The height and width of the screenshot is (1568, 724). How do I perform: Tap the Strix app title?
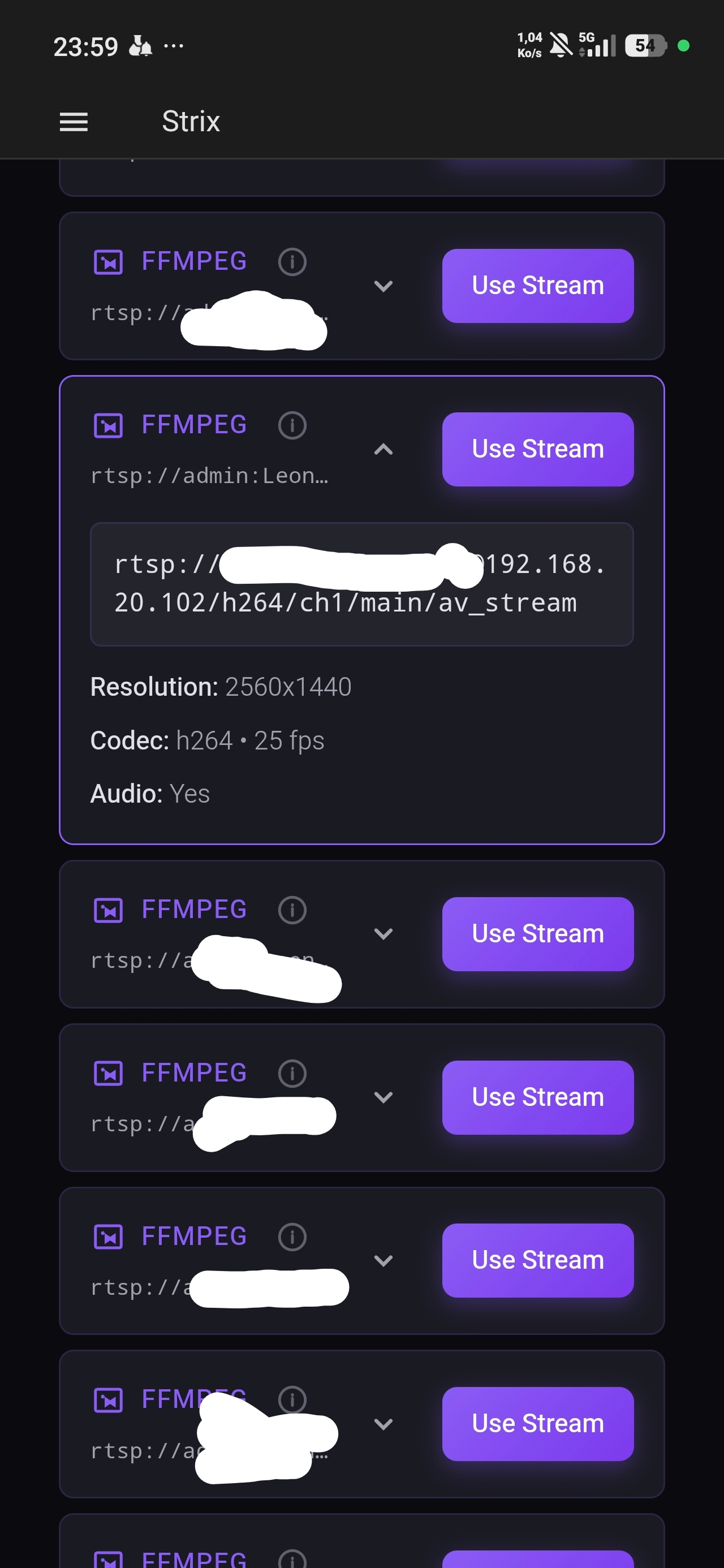191,122
